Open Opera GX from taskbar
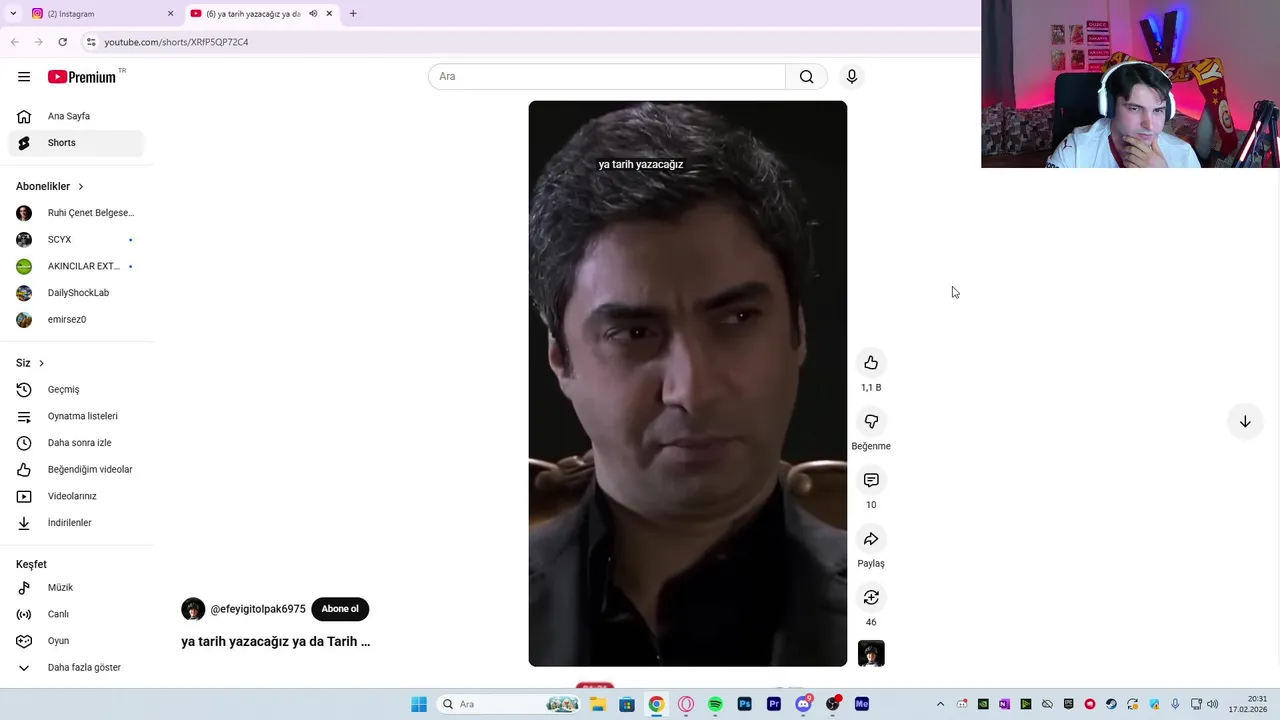Screen dimensions: 1280x720 (x=686, y=704)
